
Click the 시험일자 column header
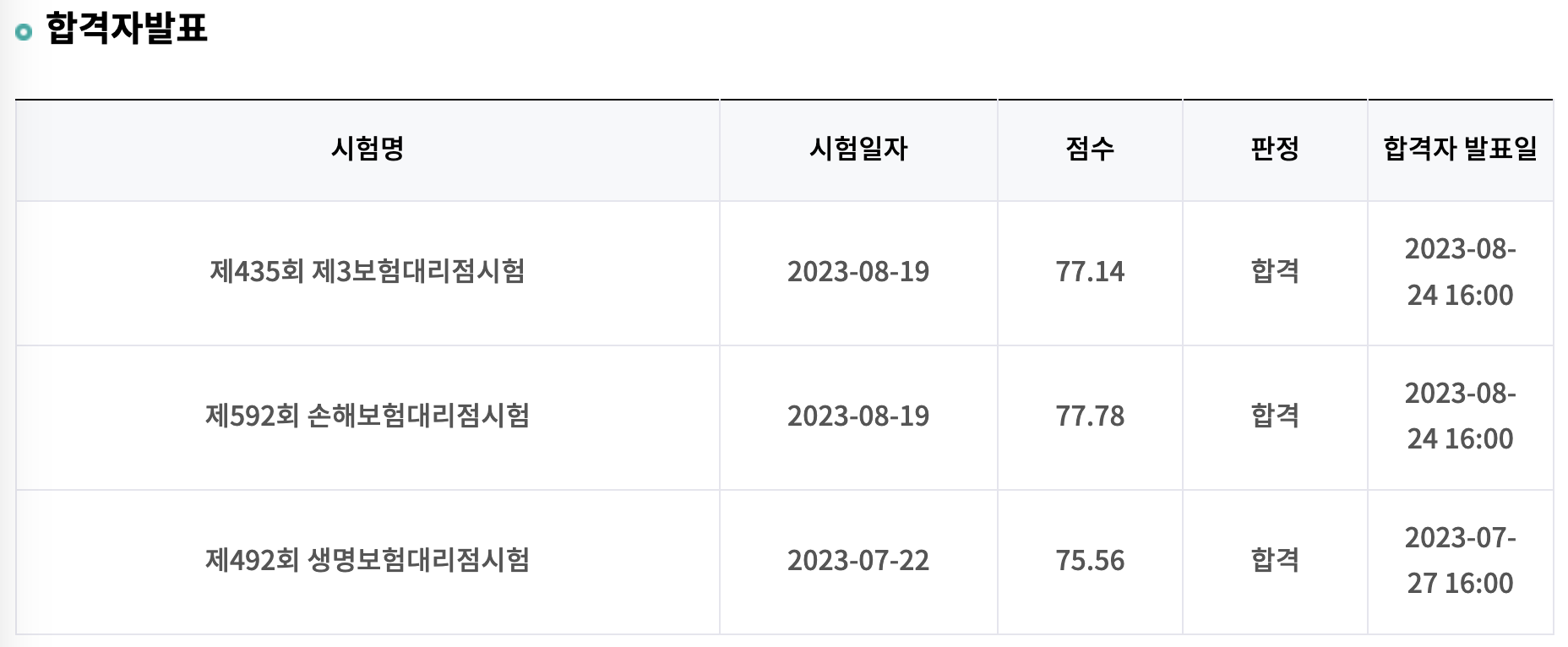point(858,149)
